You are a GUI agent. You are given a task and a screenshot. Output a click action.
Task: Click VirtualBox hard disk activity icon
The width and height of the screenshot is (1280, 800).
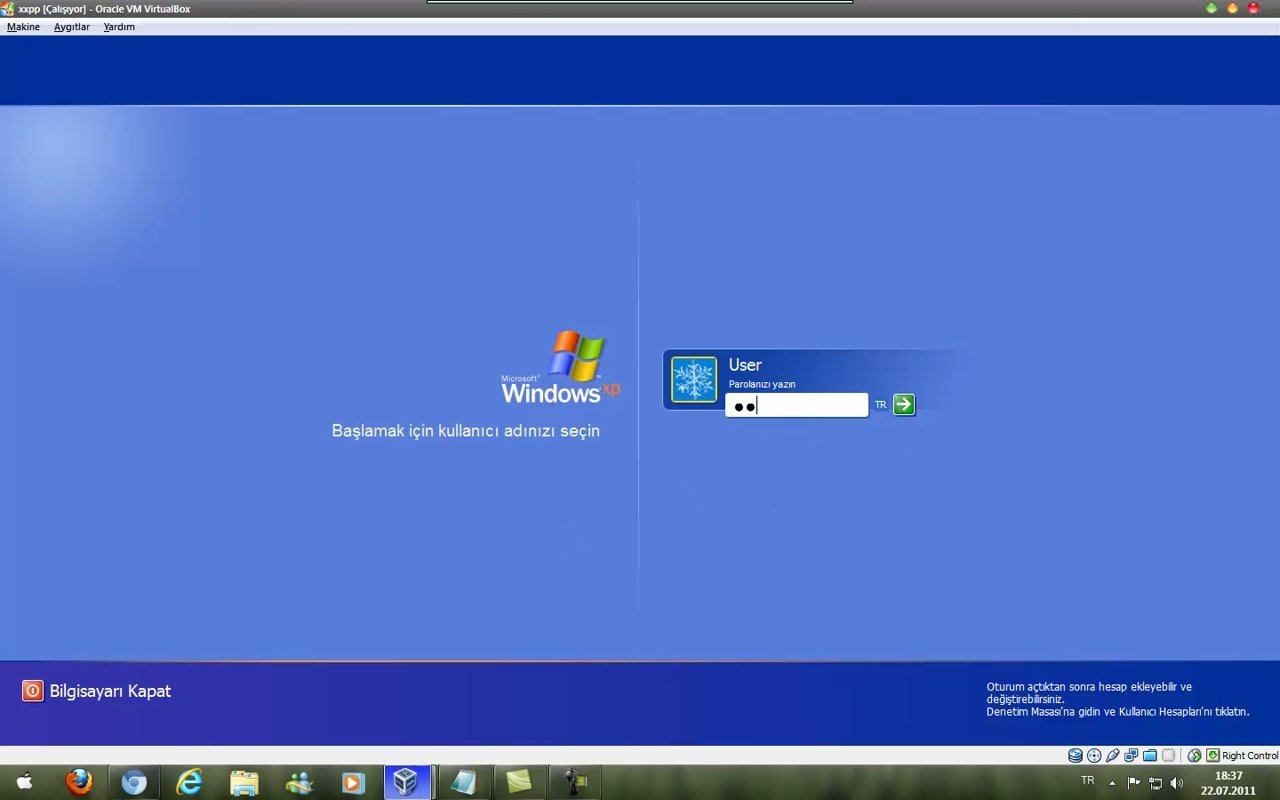click(x=1075, y=755)
